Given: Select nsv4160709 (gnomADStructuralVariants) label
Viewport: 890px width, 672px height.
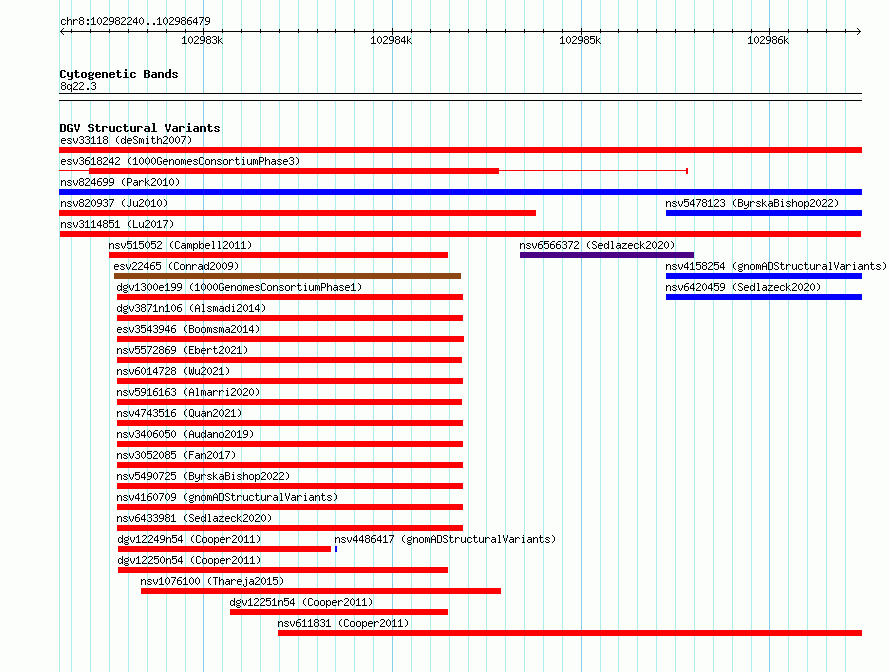Looking at the screenshot, I should [227, 497].
